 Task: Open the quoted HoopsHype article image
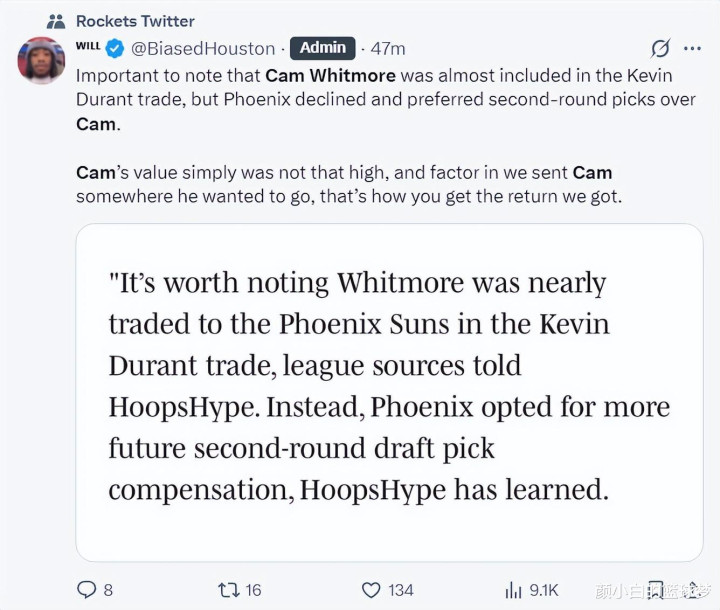coord(389,390)
